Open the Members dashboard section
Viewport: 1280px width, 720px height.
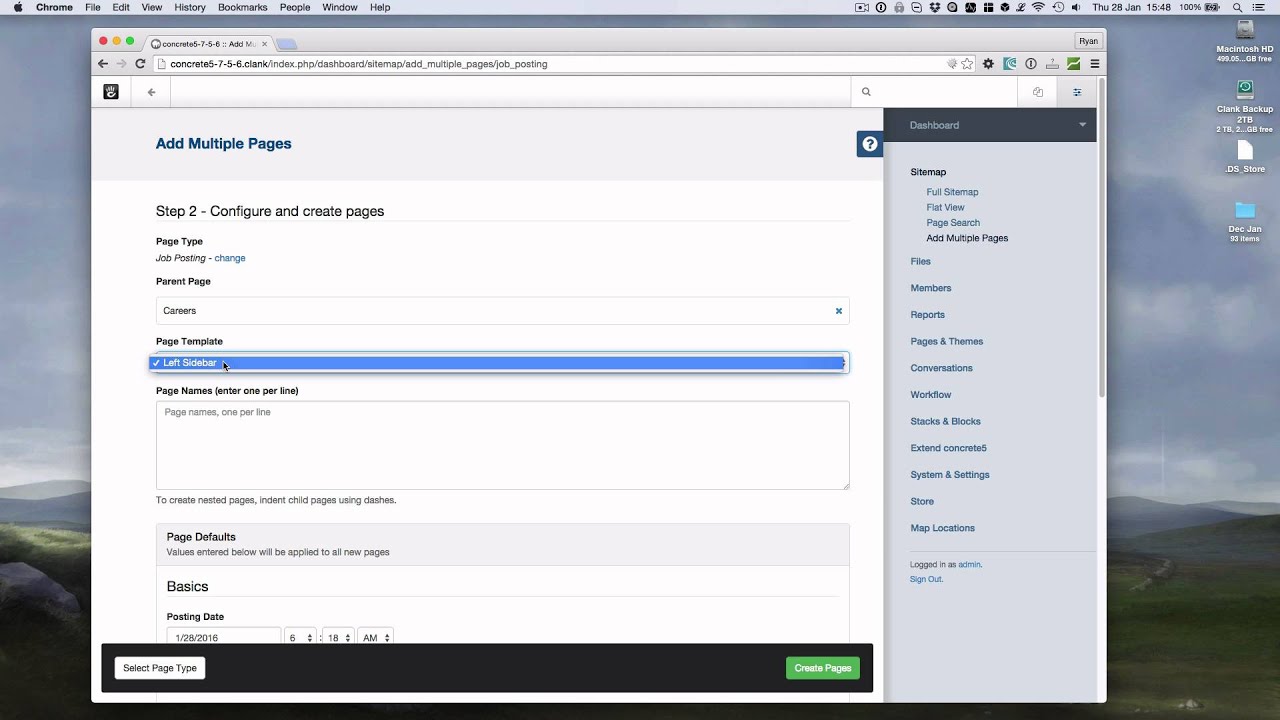coord(931,288)
